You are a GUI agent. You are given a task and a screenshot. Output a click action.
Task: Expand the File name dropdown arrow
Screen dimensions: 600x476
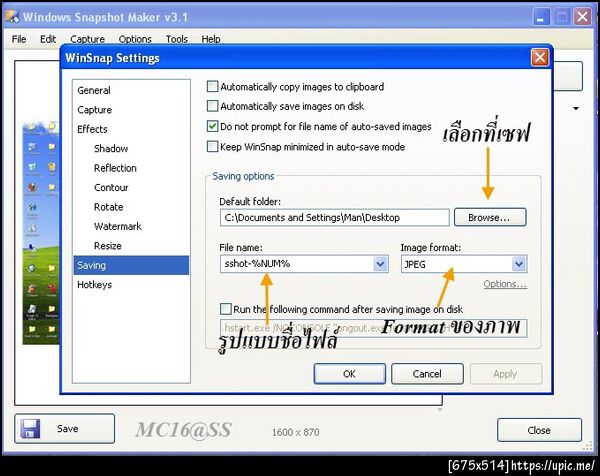[380, 264]
